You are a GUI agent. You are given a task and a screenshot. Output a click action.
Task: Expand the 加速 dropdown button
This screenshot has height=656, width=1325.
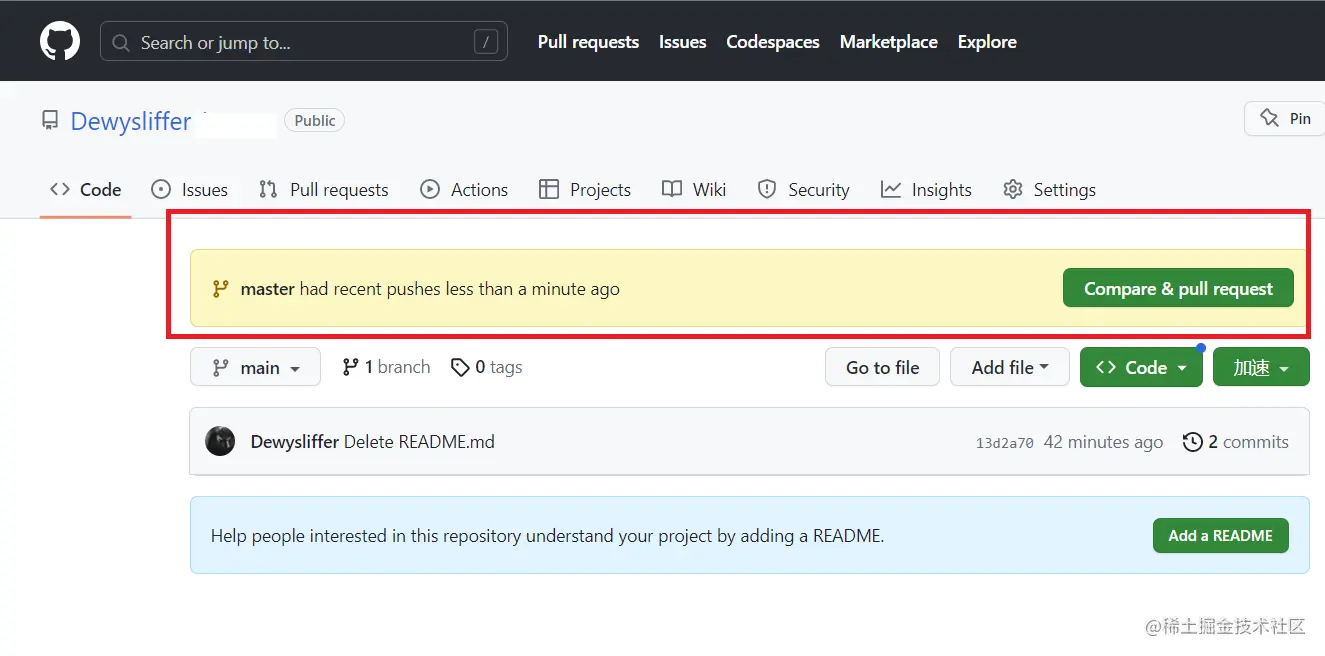pyautogui.click(x=1260, y=368)
